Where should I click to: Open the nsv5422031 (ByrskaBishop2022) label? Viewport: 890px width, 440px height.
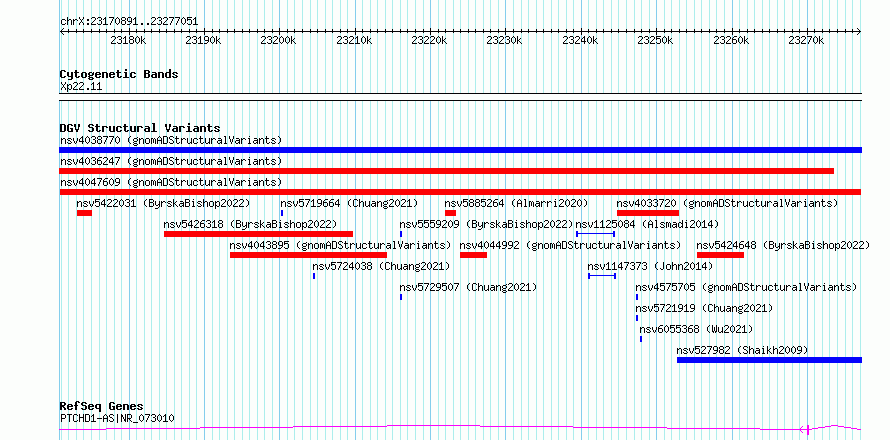point(163,203)
